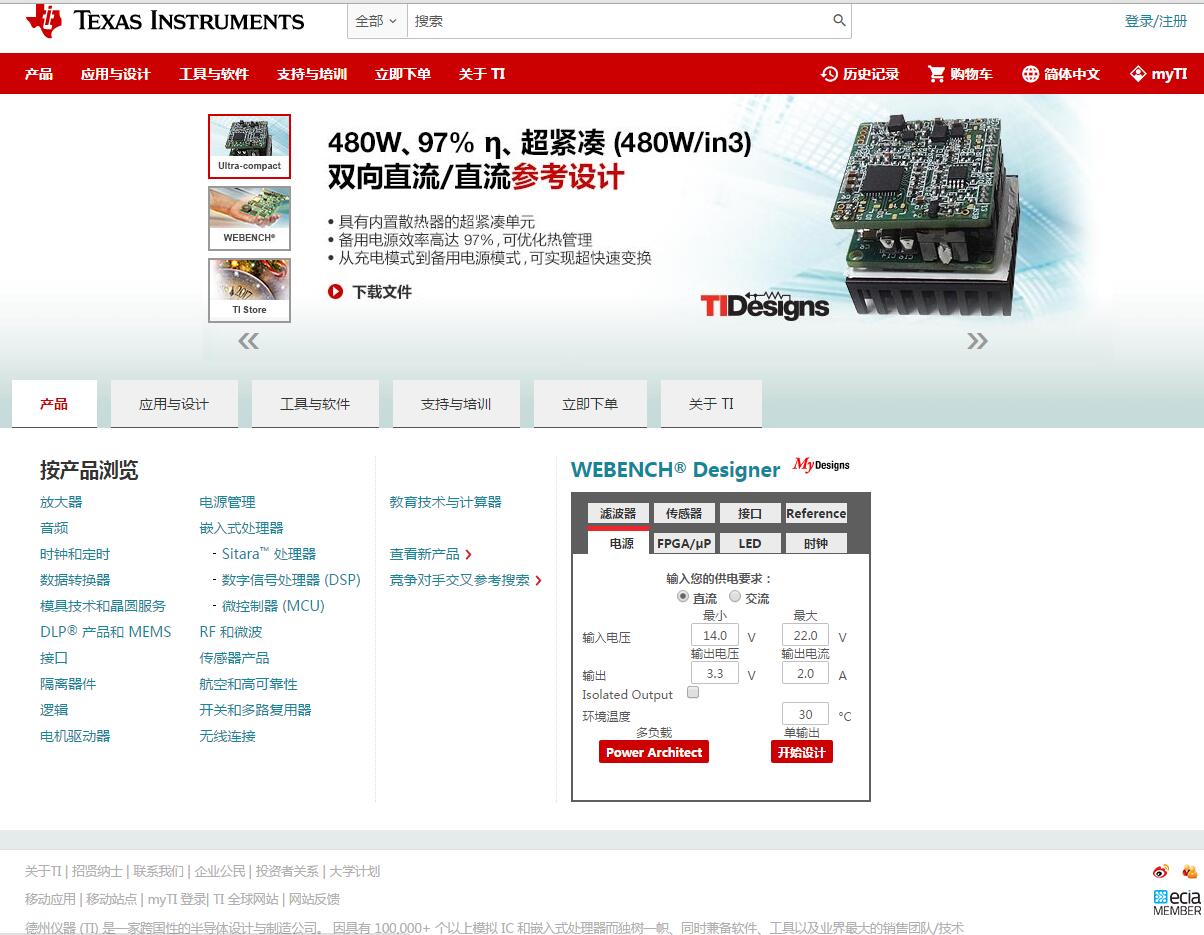Click the search input field

(618, 21)
